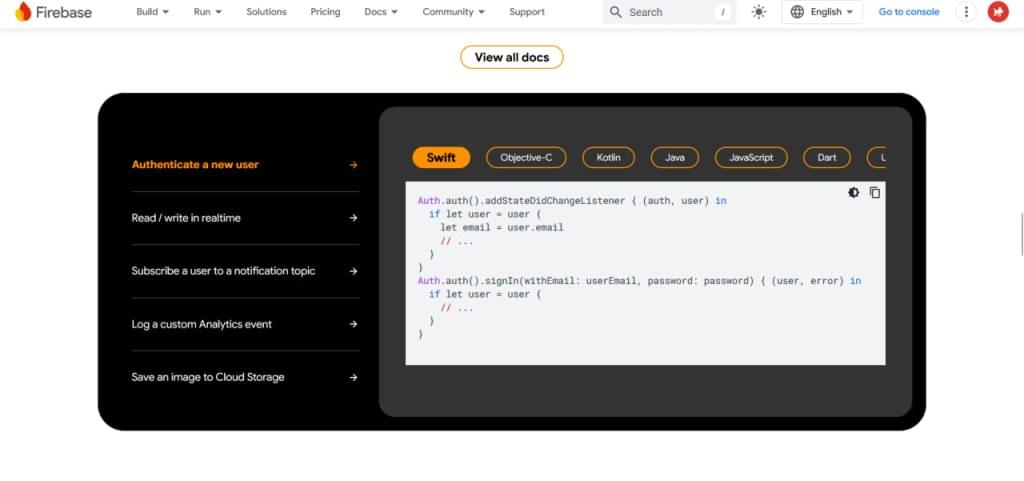The image size is (1024, 481).
Task: Click the signIn(withEmail: userEmail code line
Action: pos(639,281)
